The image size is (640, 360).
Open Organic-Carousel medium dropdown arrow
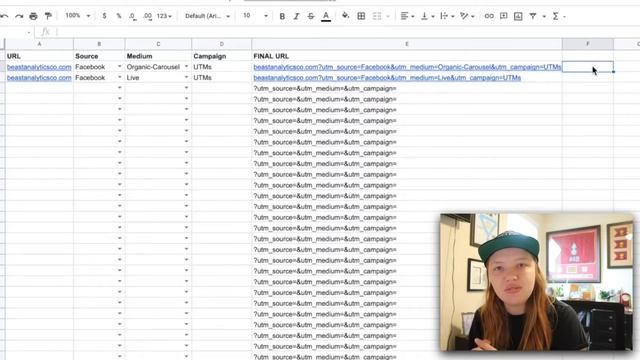pyautogui.click(x=186, y=67)
